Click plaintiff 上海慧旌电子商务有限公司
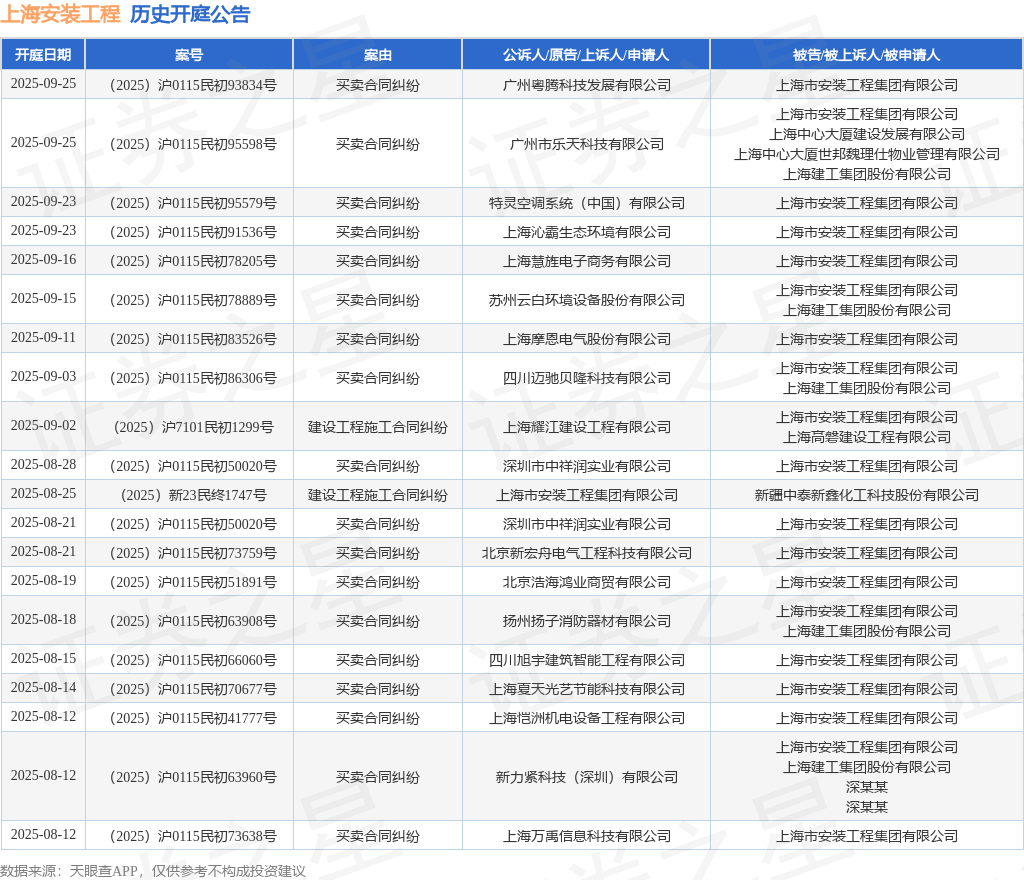 tap(586, 261)
